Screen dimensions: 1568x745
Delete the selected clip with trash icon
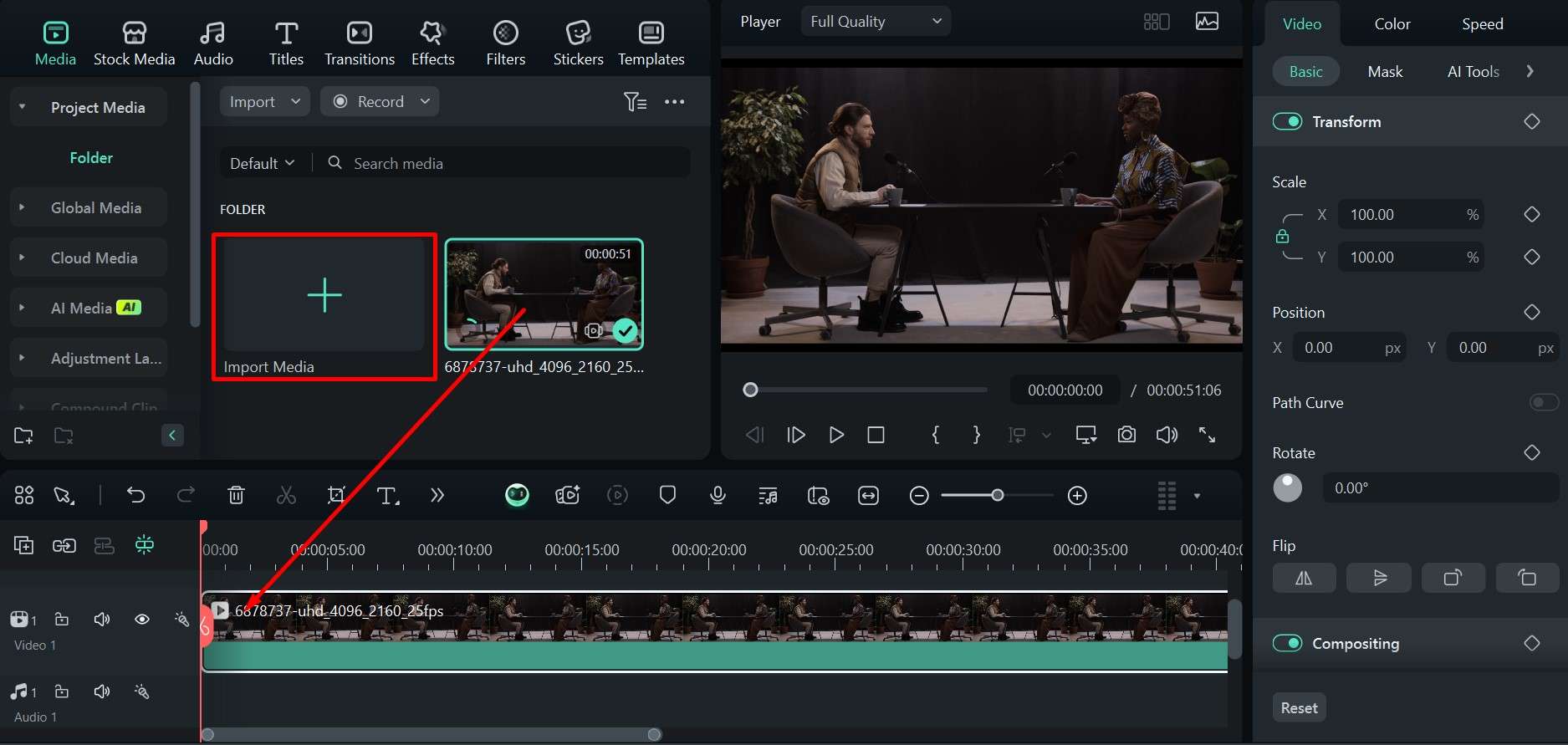click(x=236, y=495)
